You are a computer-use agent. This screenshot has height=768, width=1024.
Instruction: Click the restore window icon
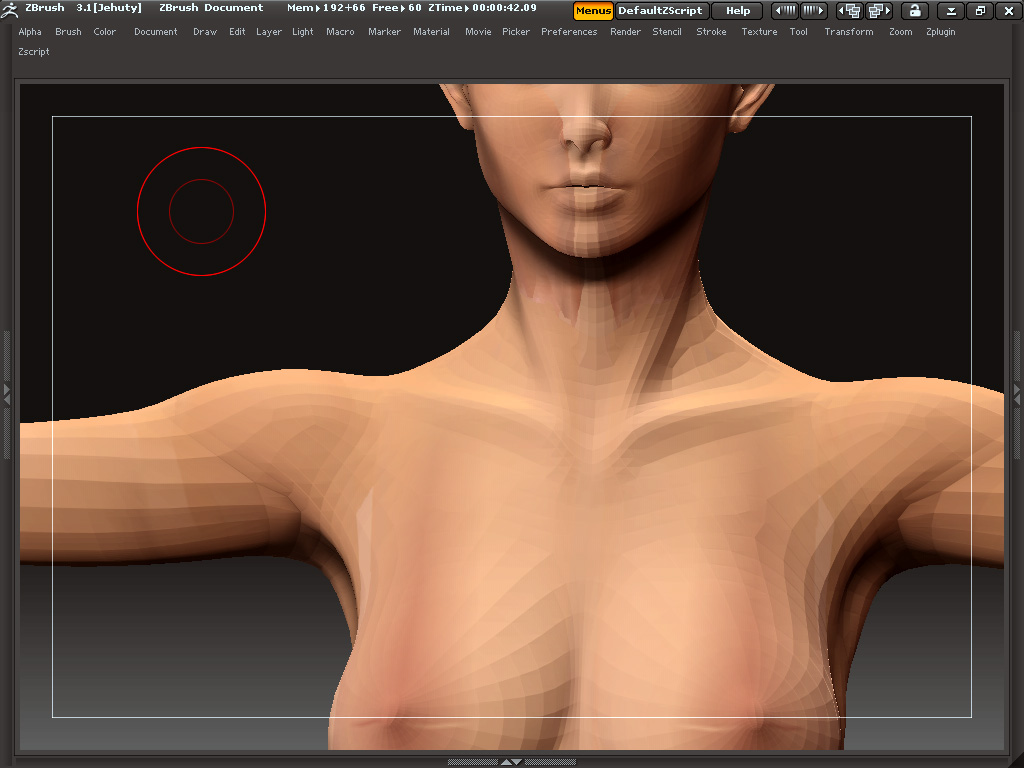[979, 11]
